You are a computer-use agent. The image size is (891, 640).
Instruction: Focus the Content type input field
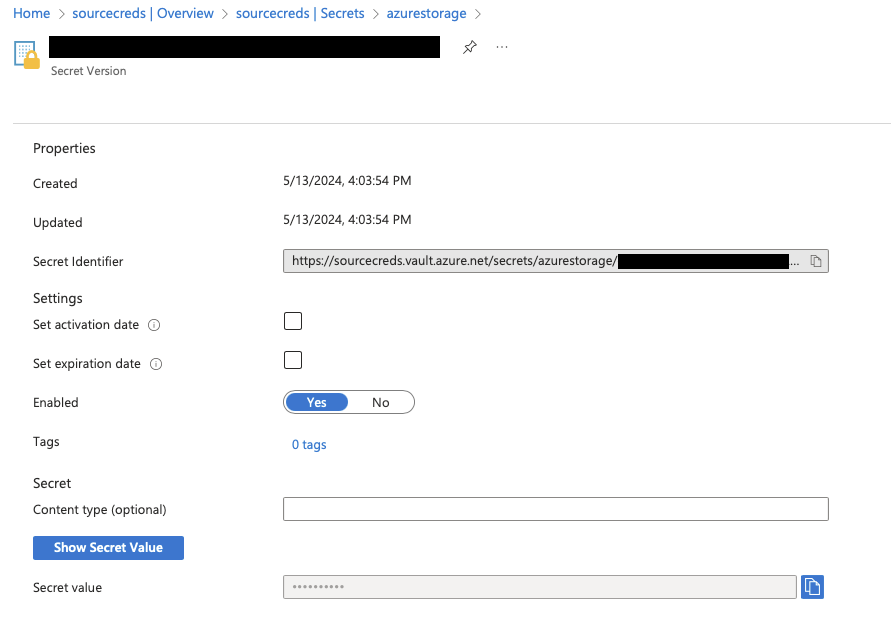(x=556, y=509)
